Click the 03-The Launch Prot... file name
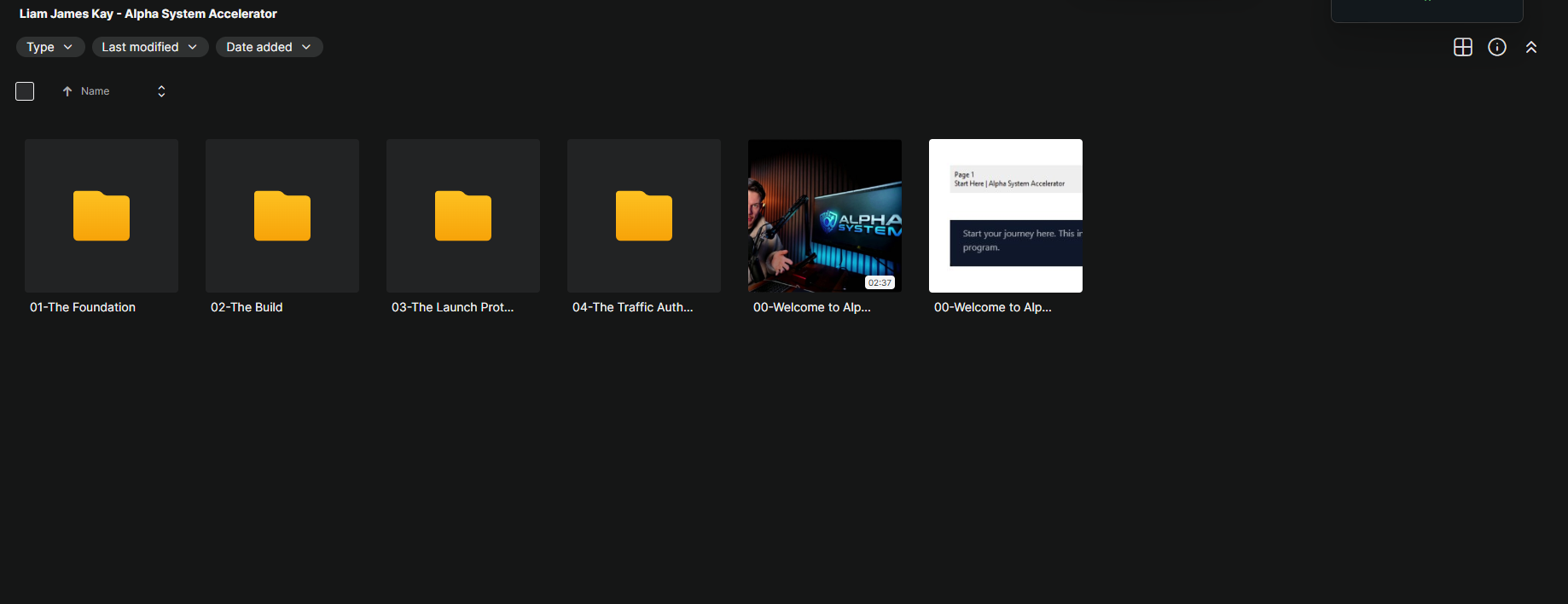The image size is (1568, 604). click(452, 307)
